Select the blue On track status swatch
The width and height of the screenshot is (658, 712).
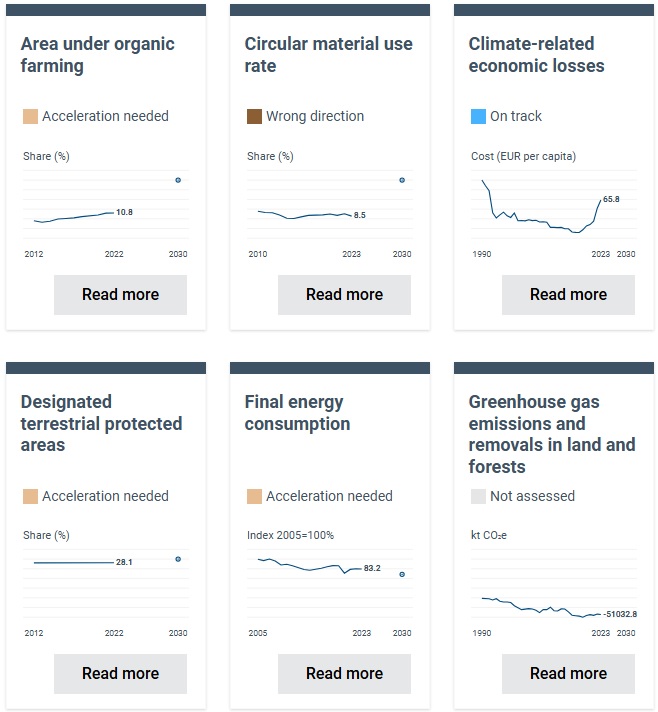pos(478,117)
